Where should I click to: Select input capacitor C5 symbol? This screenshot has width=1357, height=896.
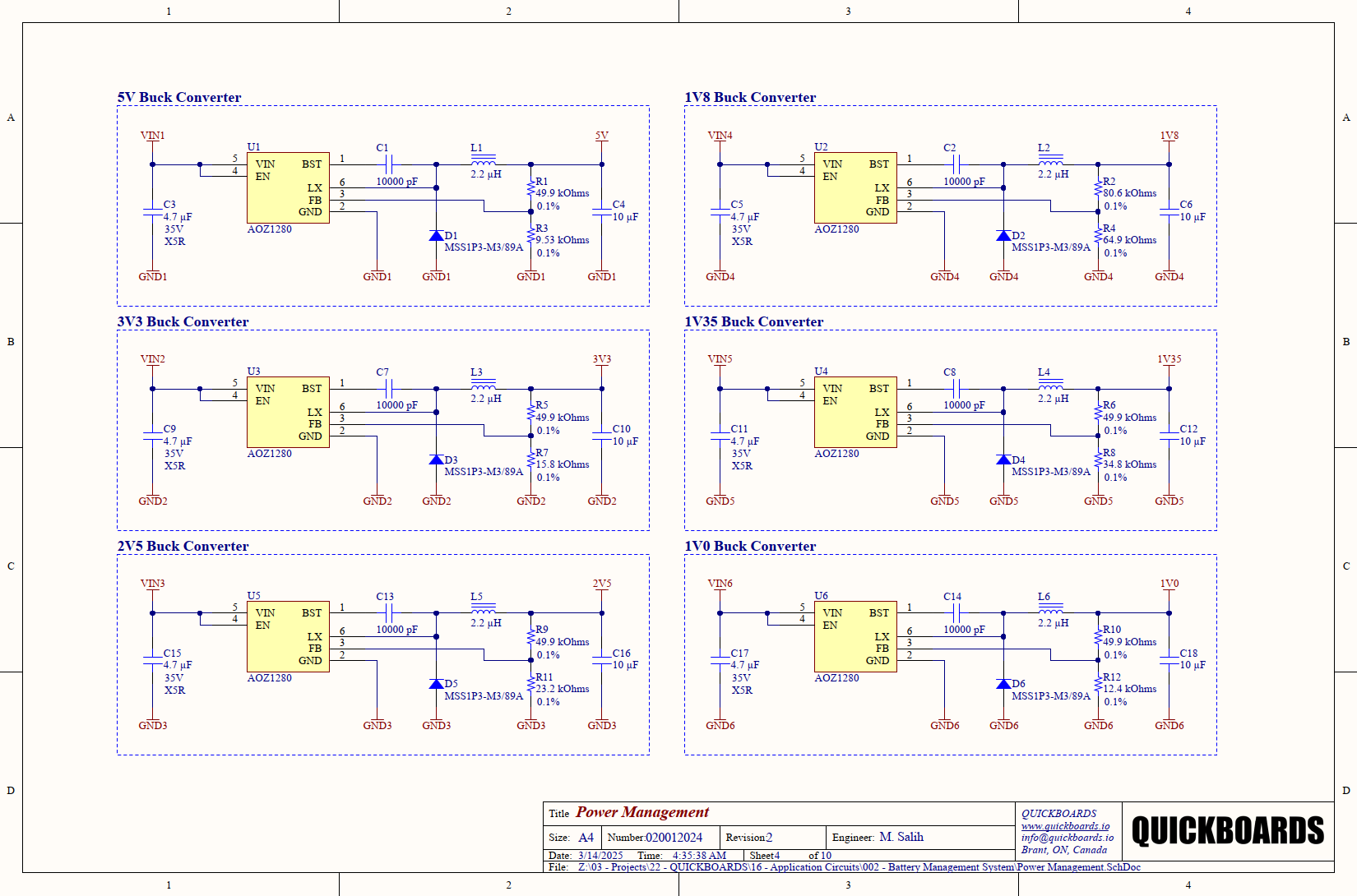(x=720, y=214)
